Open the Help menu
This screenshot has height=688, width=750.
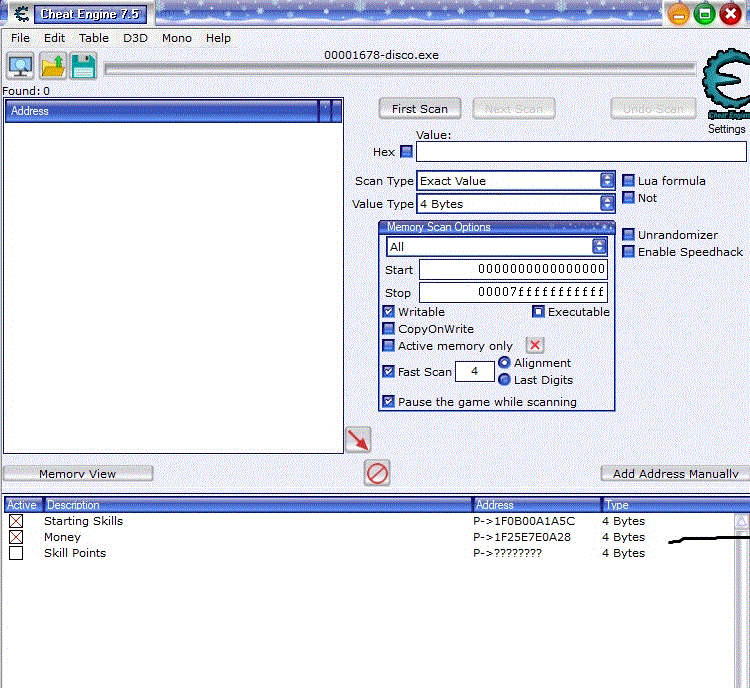218,38
